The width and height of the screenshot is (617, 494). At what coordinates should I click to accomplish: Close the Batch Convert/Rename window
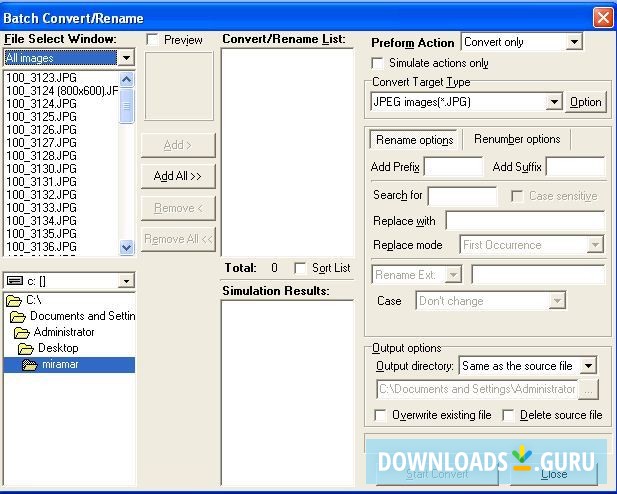click(603, 18)
